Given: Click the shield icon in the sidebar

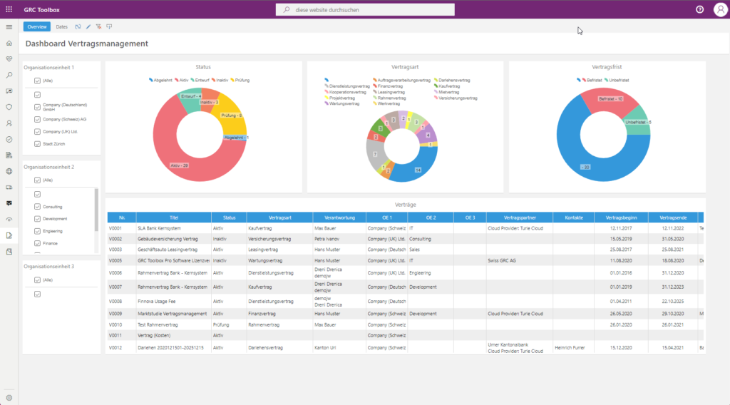Looking at the screenshot, I should click(x=9, y=107).
